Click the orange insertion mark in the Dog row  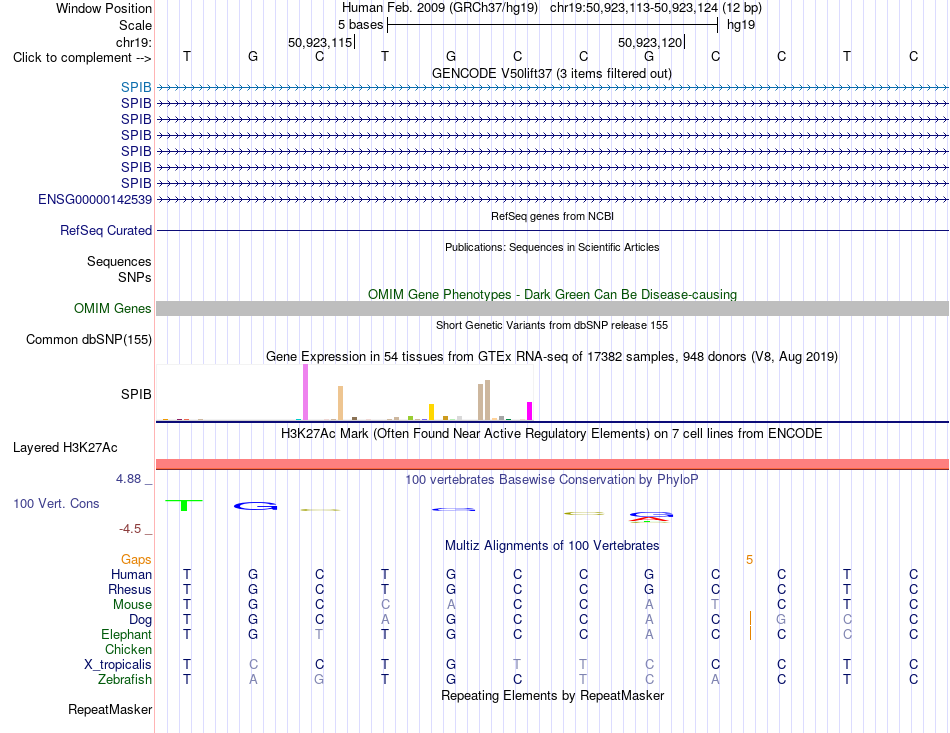(x=750, y=619)
